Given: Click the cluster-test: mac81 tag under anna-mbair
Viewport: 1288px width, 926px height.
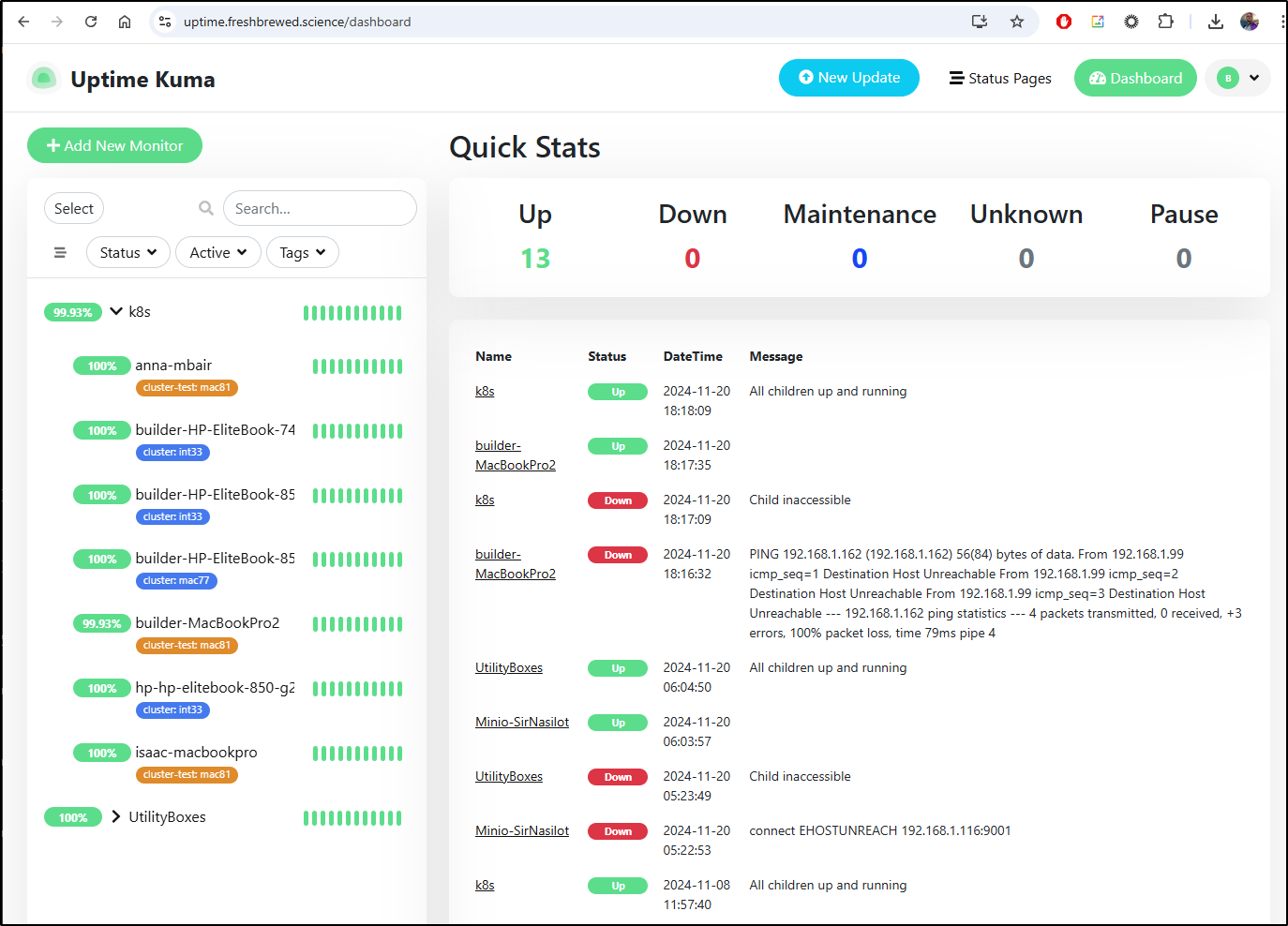Looking at the screenshot, I should point(187,388).
